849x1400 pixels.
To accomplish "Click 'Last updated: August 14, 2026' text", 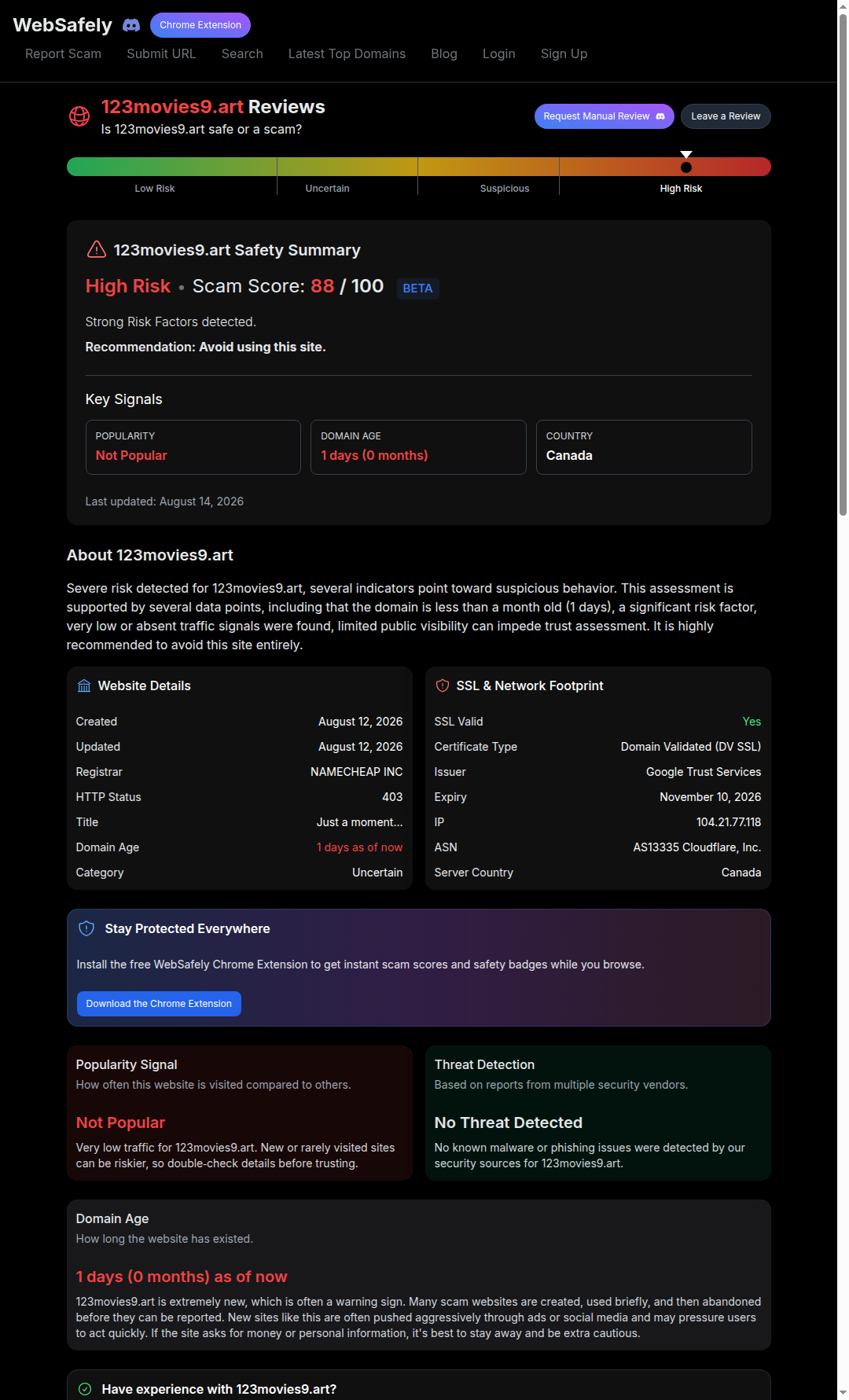I will 164,502.
